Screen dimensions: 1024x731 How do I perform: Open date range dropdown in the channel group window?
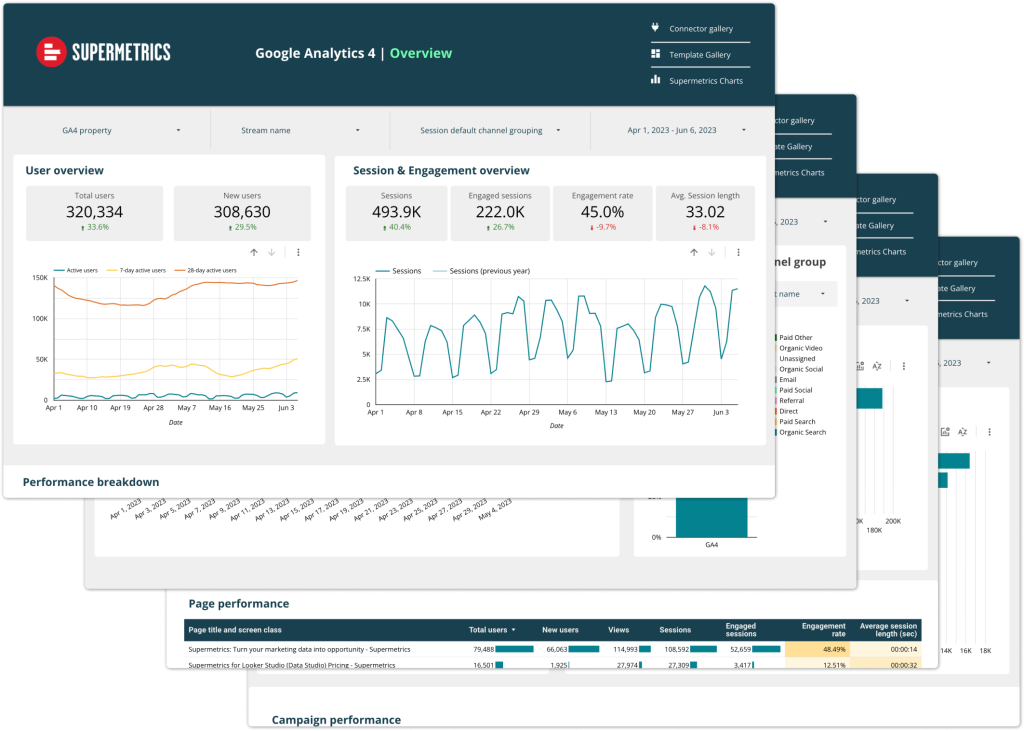[x=803, y=222]
